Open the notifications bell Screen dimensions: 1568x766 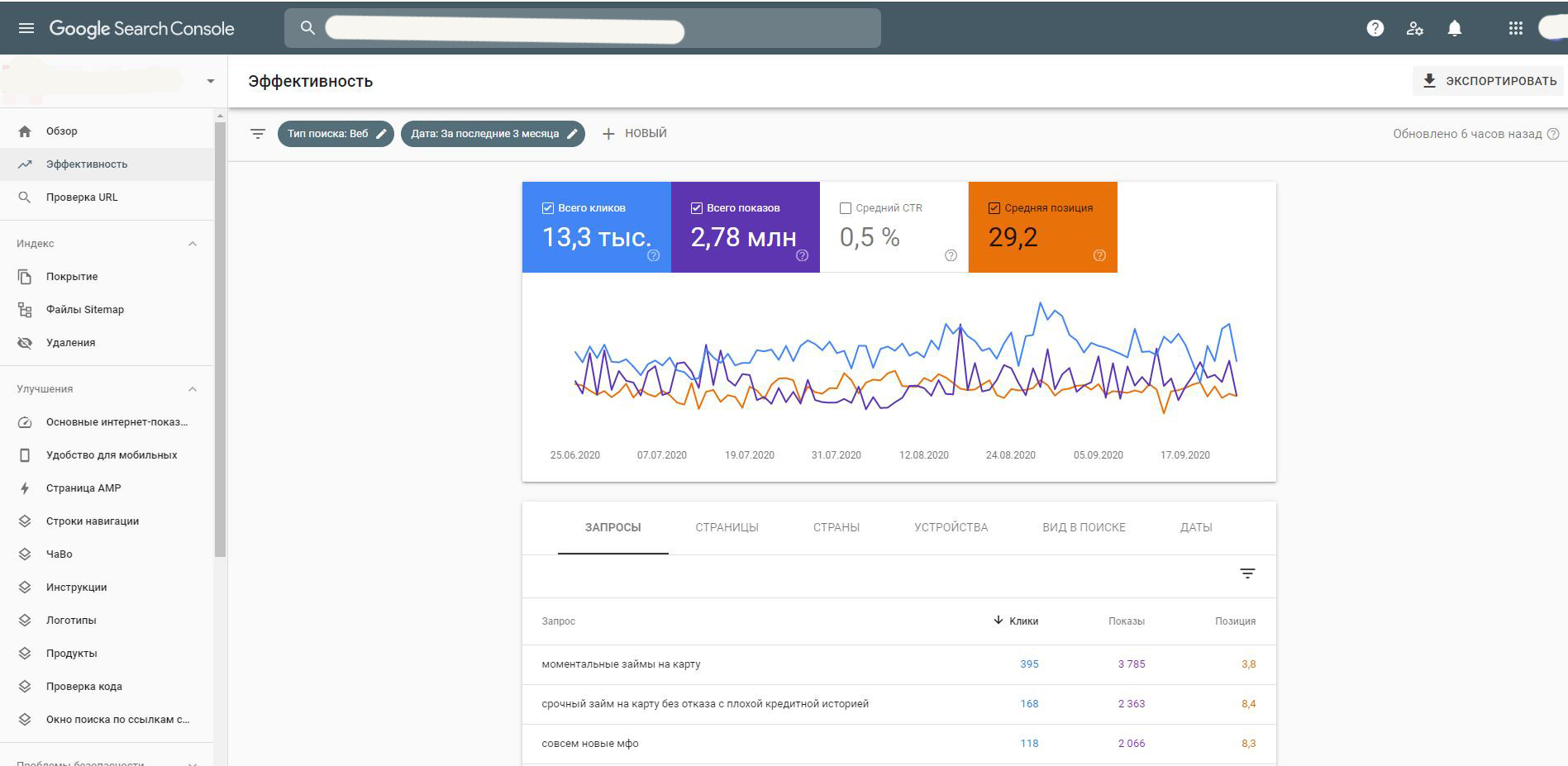point(1454,28)
